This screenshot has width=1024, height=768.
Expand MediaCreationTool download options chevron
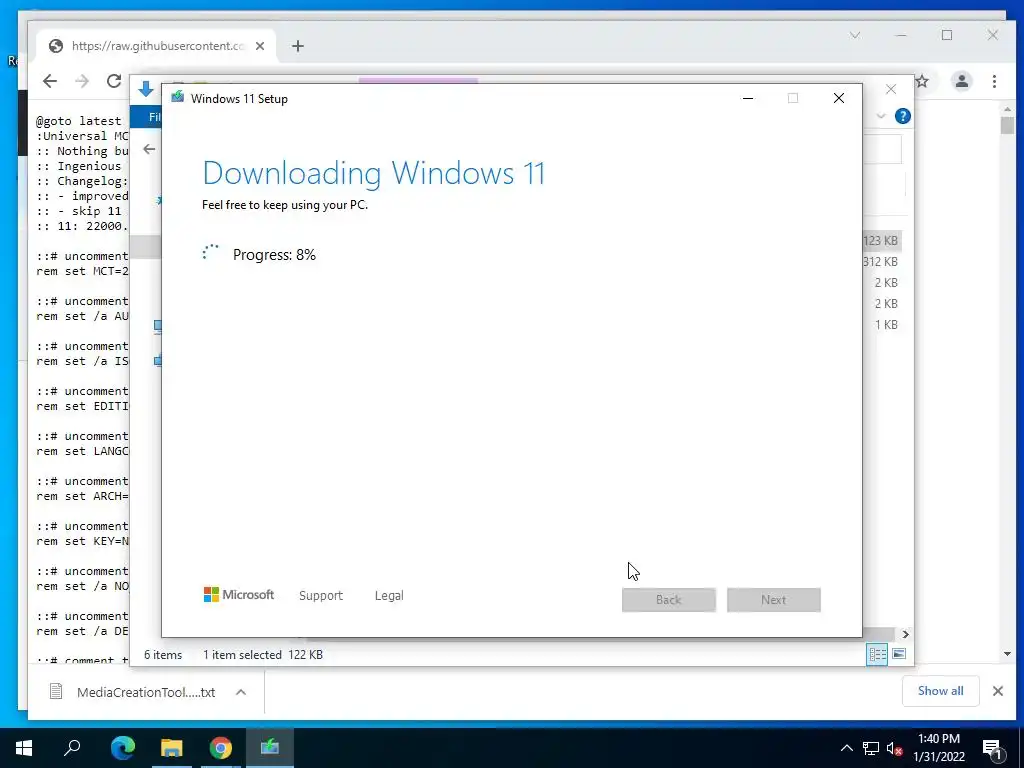tap(241, 692)
